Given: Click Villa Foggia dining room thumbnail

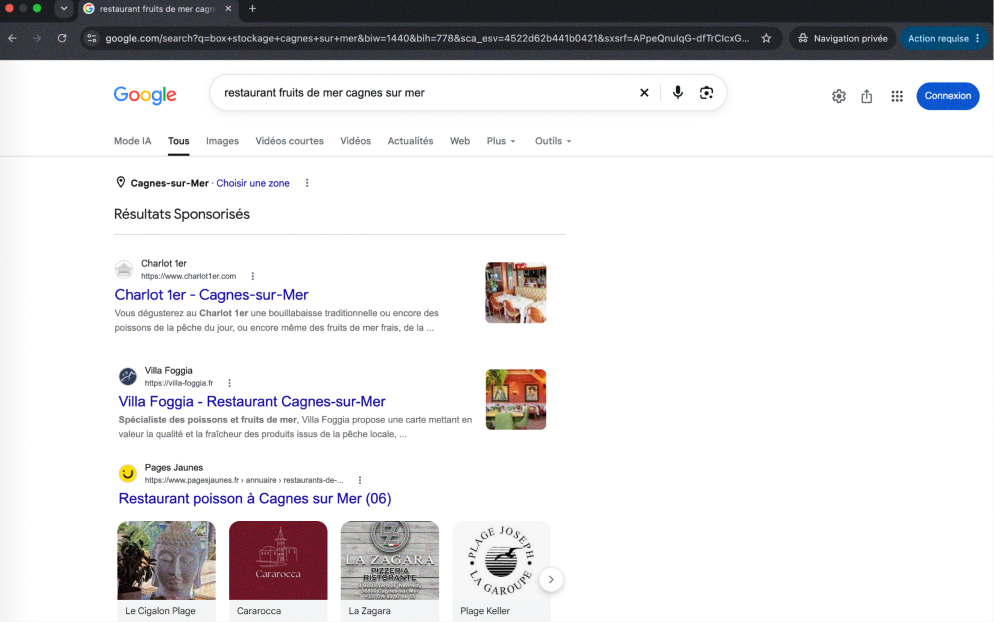Looking at the screenshot, I should coord(516,399).
